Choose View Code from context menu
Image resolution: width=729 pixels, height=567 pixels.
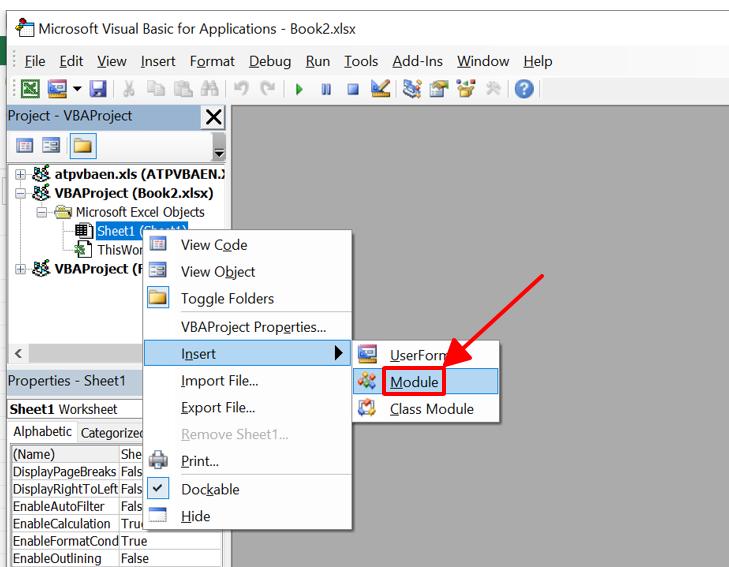tap(247, 245)
